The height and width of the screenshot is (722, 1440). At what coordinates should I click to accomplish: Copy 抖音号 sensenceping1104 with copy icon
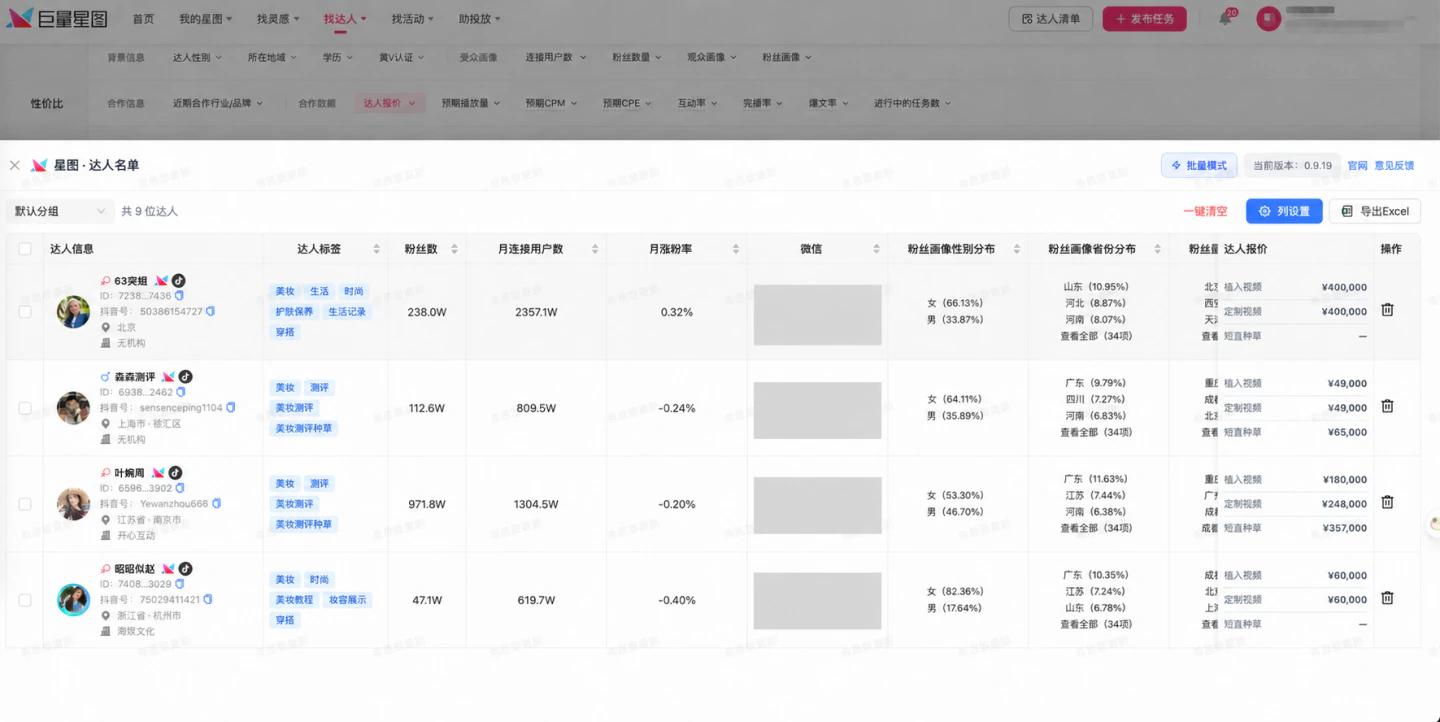pyautogui.click(x=231, y=408)
